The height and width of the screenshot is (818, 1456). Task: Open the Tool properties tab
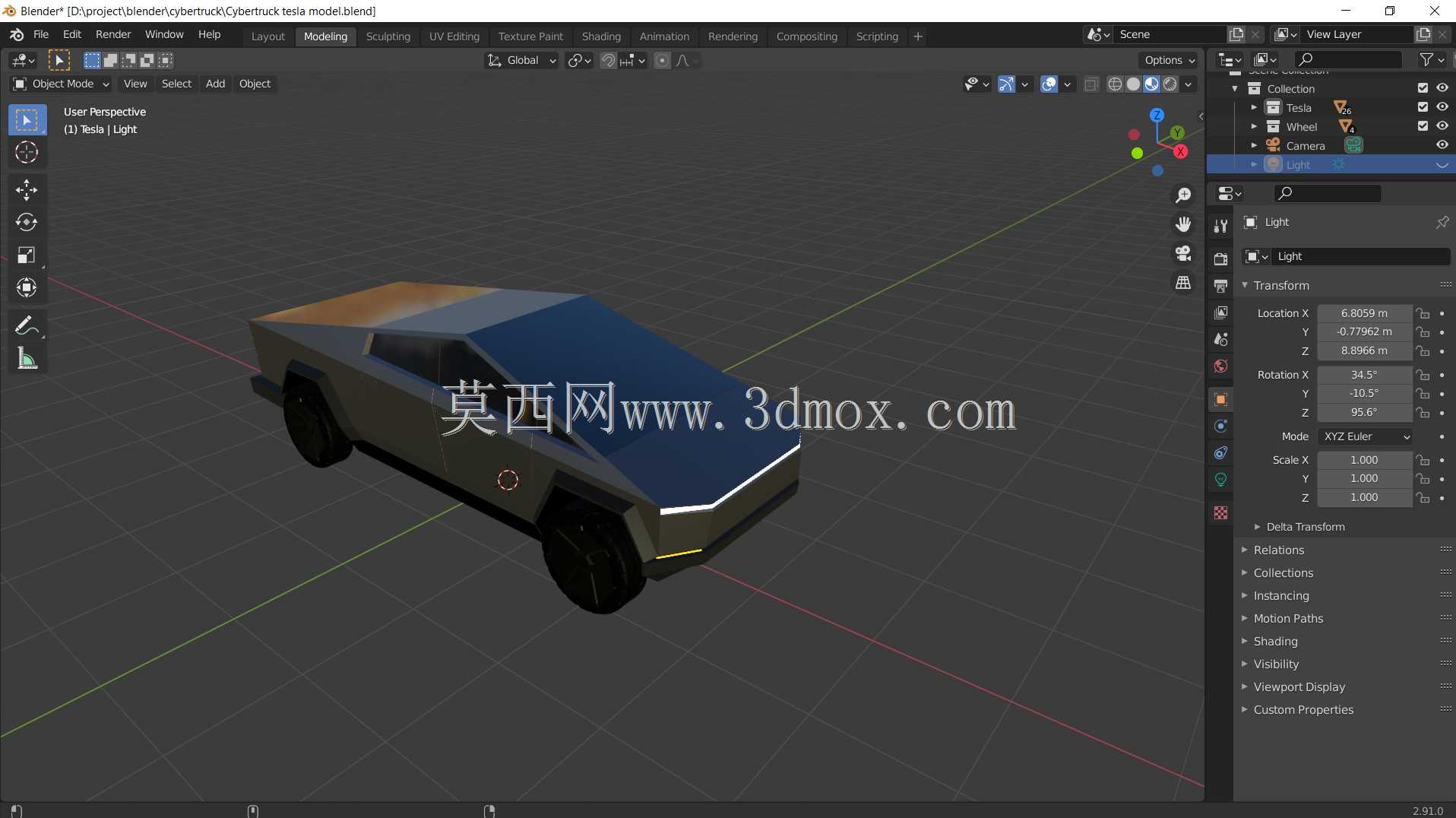pos(1220,226)
